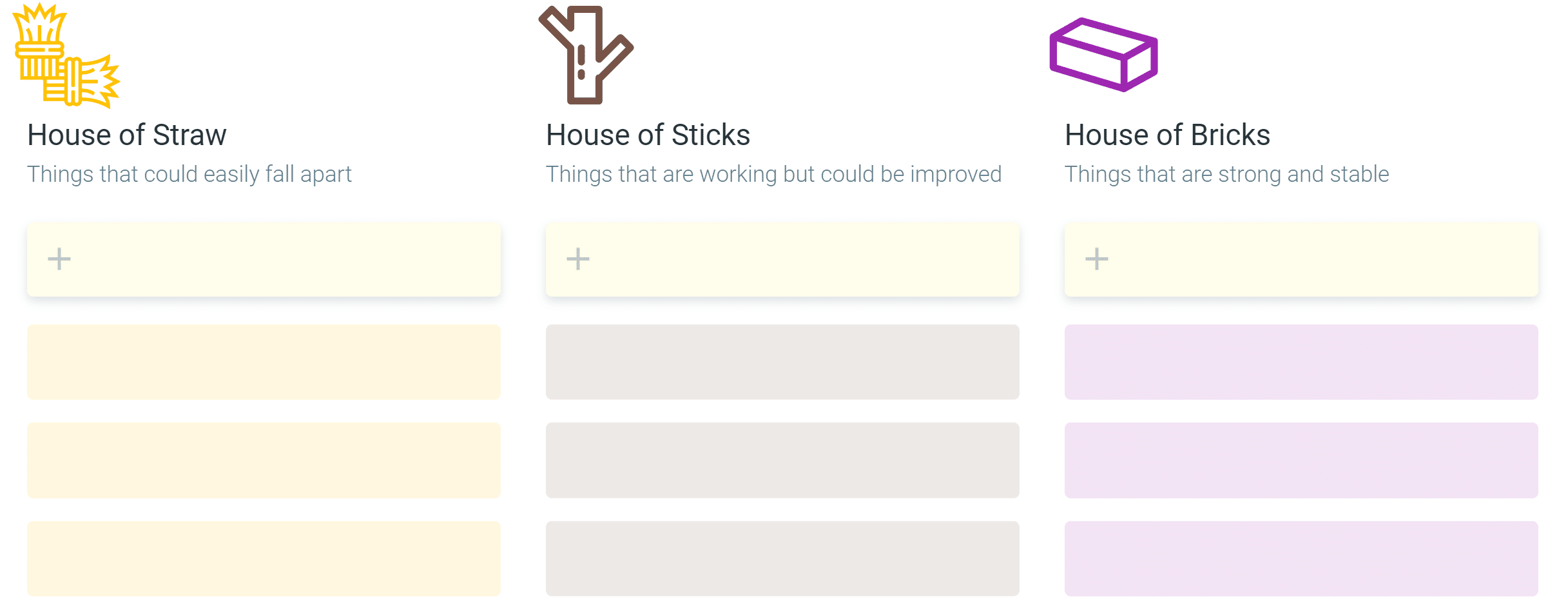Select first yellow placeholder card in Straw column
Image resolution: width=1568 pixels, height=608 pixels.
click(264, 362)
